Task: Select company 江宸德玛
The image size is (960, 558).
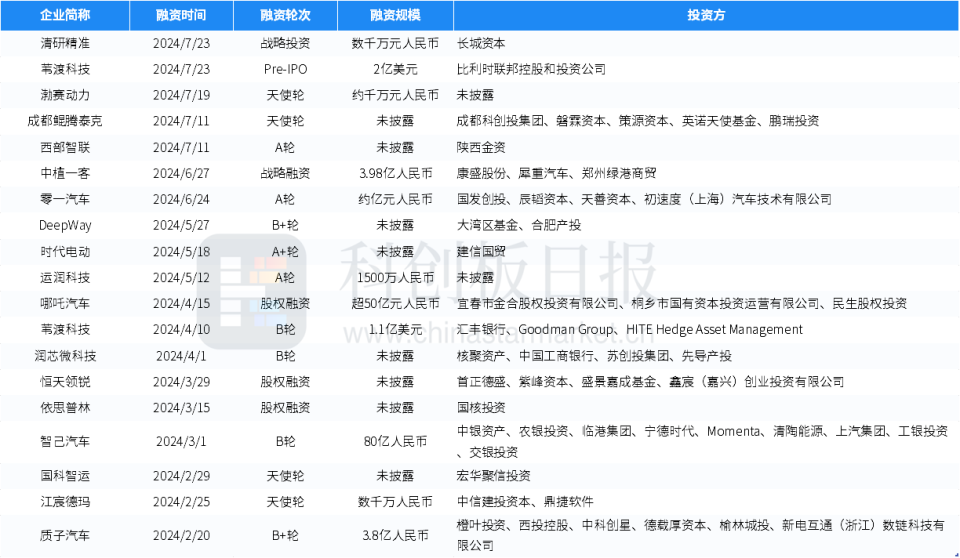Action: (65, 502)
